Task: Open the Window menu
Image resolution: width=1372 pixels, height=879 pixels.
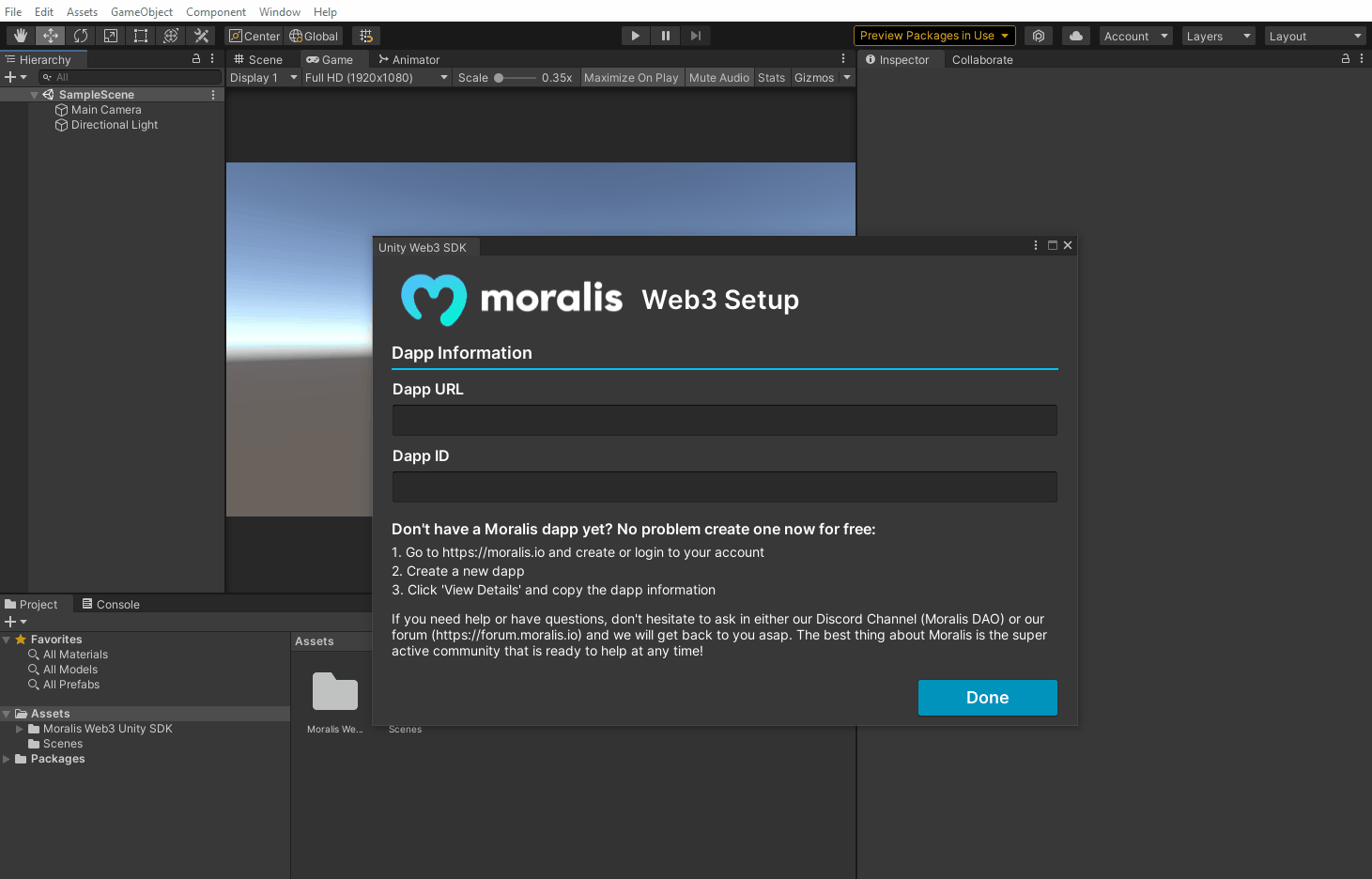Action: click(x=280, y=12)
